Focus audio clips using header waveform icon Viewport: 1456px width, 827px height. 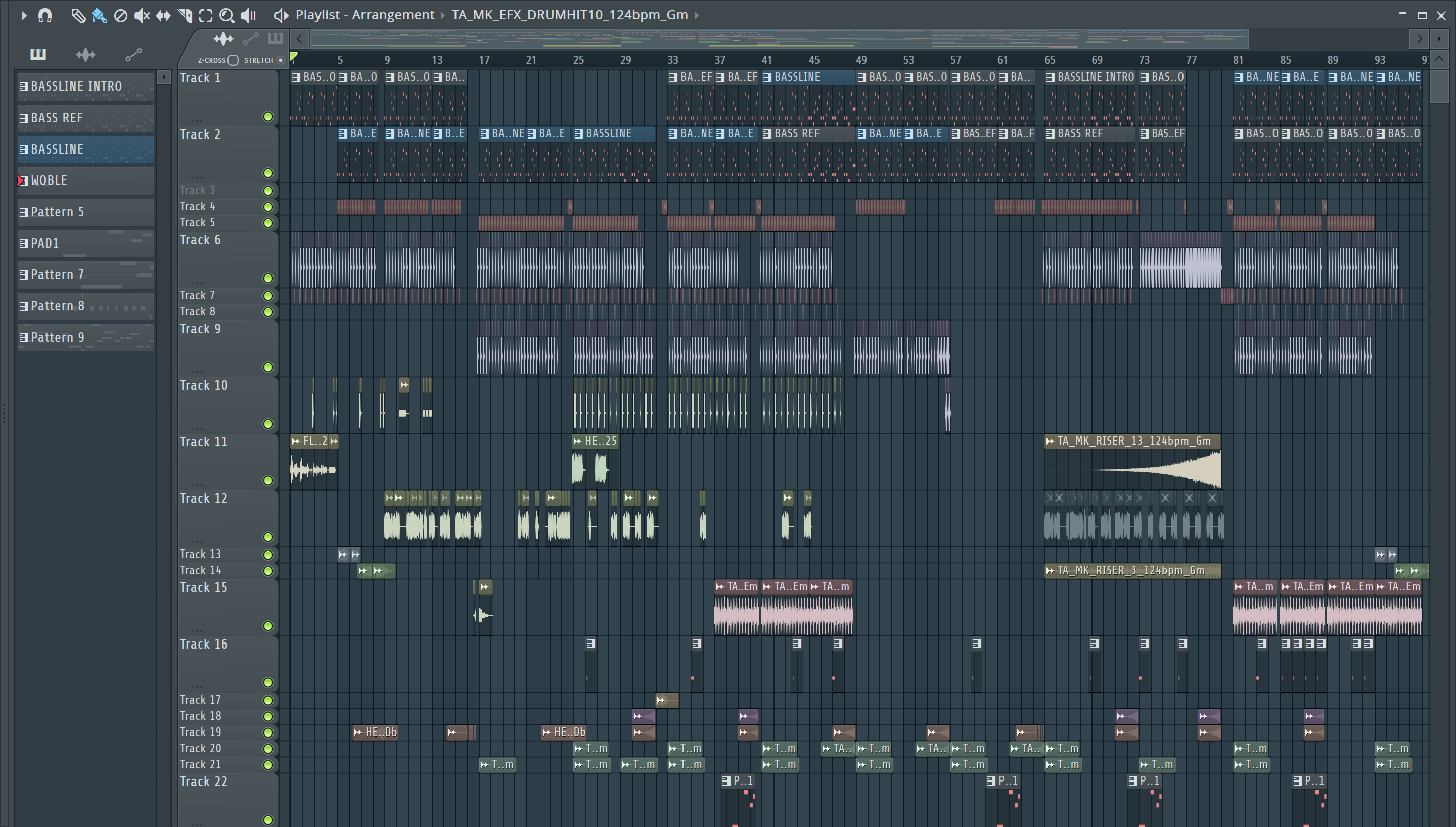point(223,38)
